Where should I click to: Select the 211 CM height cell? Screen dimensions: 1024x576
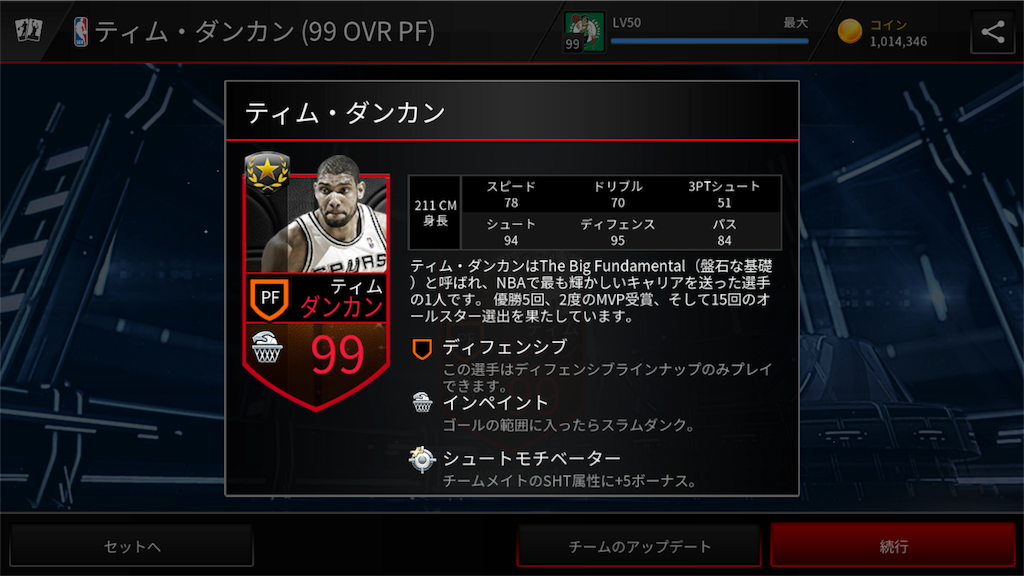tap(435, 213)
